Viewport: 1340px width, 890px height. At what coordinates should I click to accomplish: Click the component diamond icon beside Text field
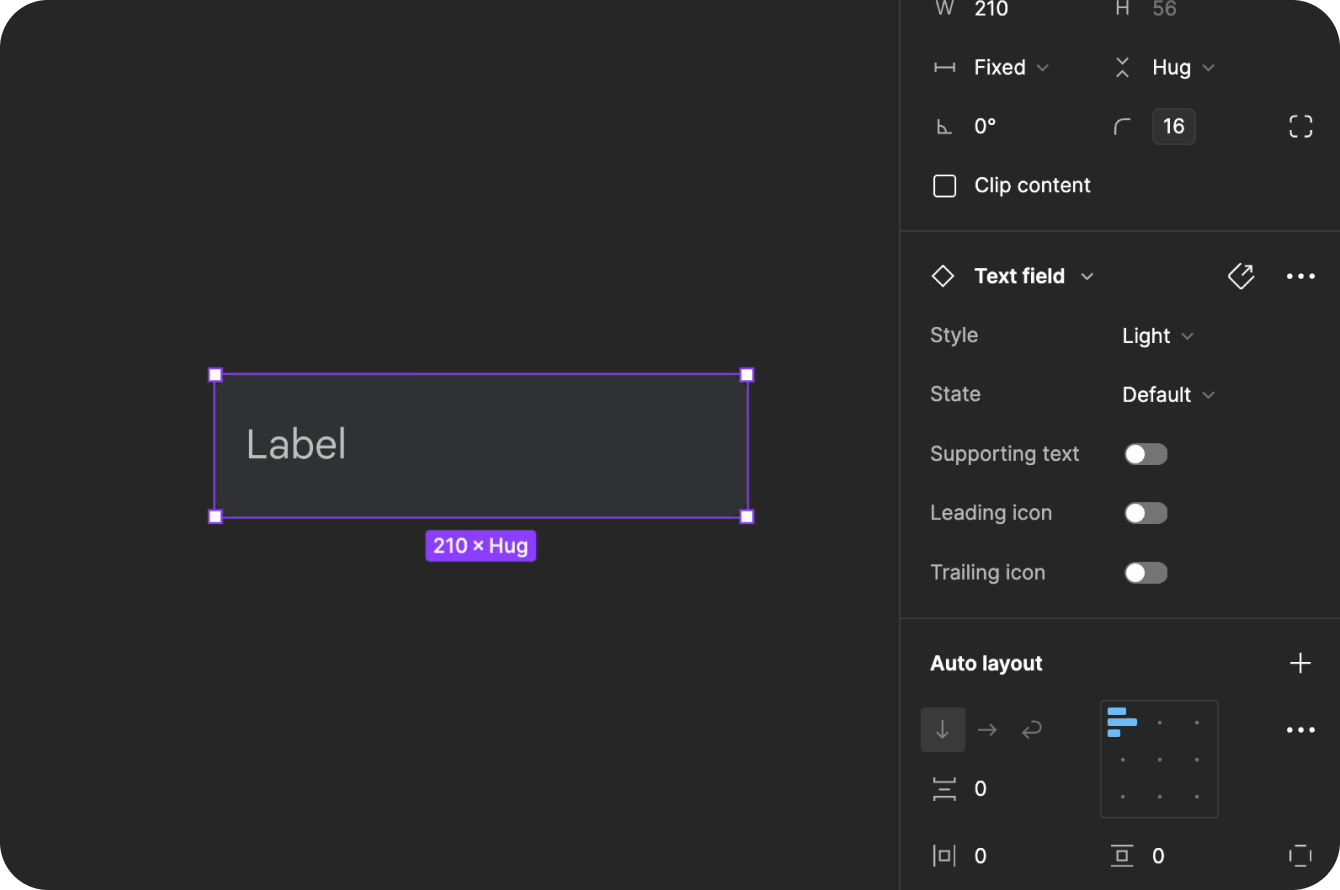943,276
